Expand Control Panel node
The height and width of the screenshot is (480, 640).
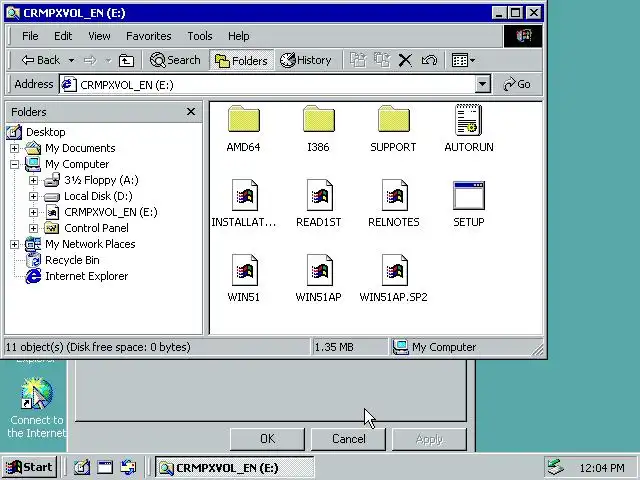point(33,228)
